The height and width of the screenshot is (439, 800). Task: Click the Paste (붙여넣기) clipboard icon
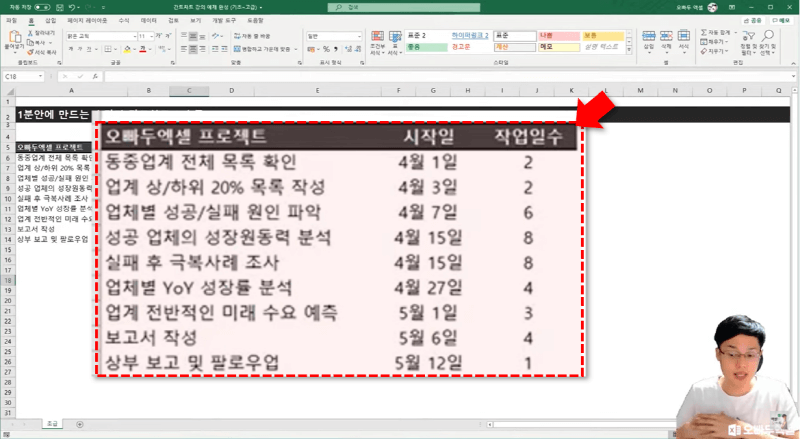tap(13, 40)
